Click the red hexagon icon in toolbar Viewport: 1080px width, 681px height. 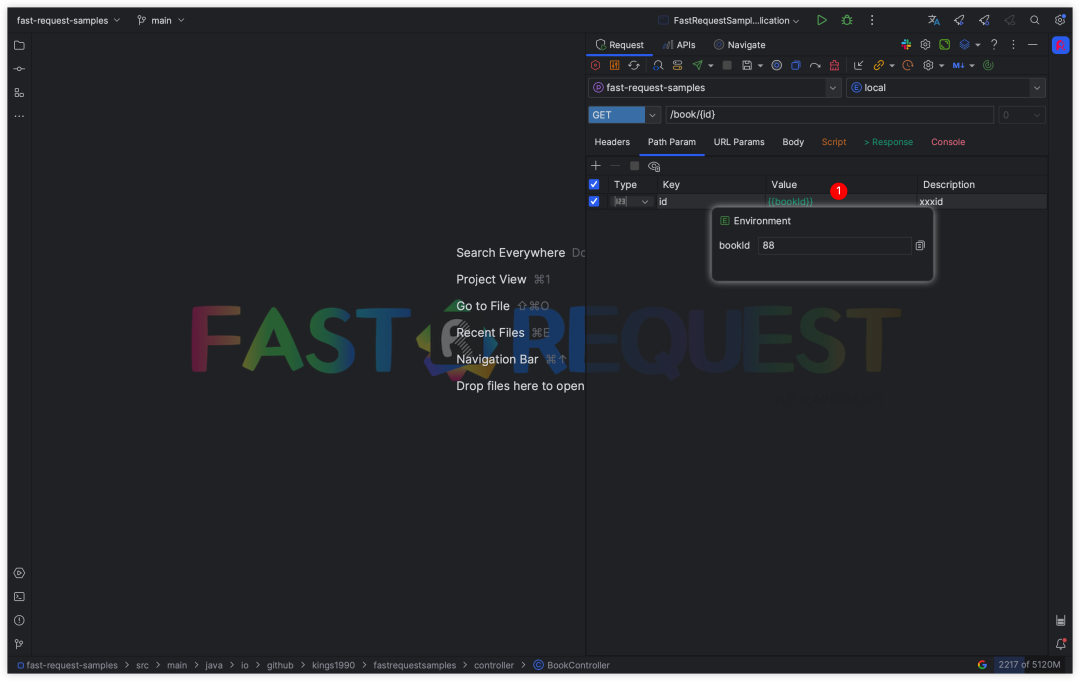click(x=596, y=65)
